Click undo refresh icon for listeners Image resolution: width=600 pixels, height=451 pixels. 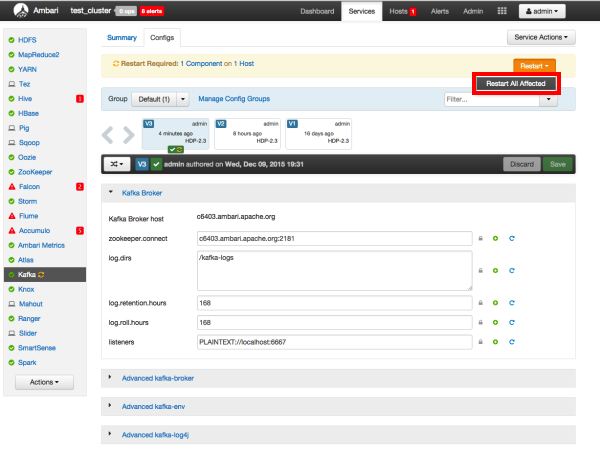point(512,342)
